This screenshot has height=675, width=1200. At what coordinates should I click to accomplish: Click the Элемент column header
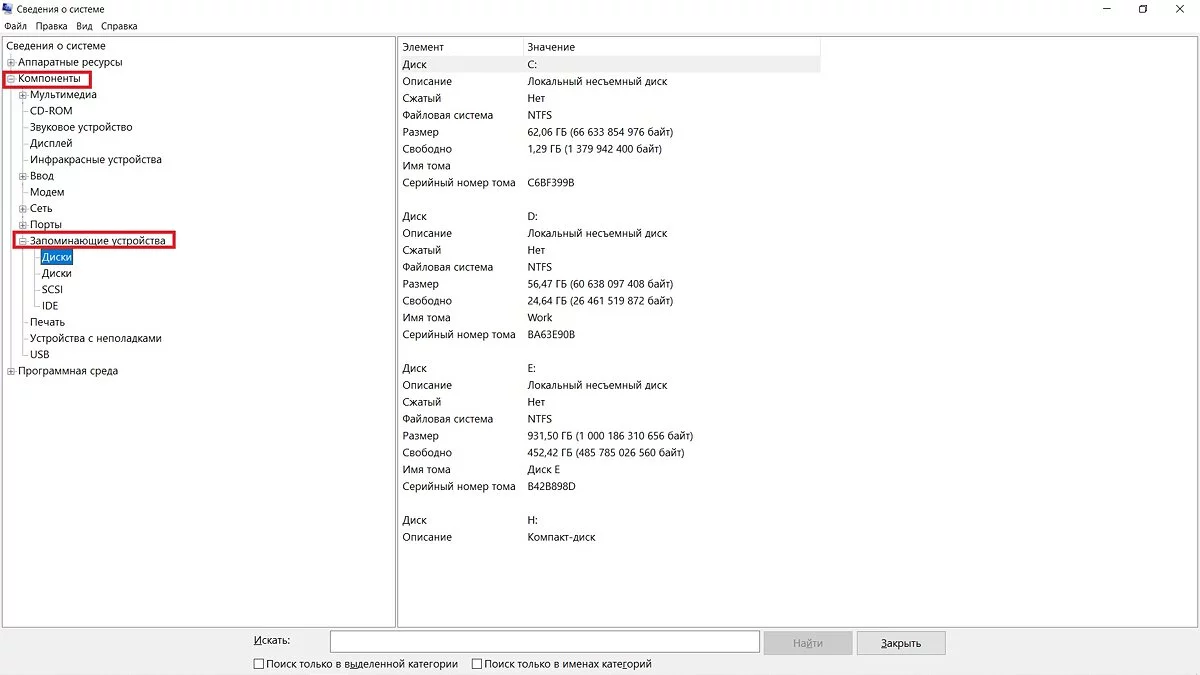click(x=423, y=47)
